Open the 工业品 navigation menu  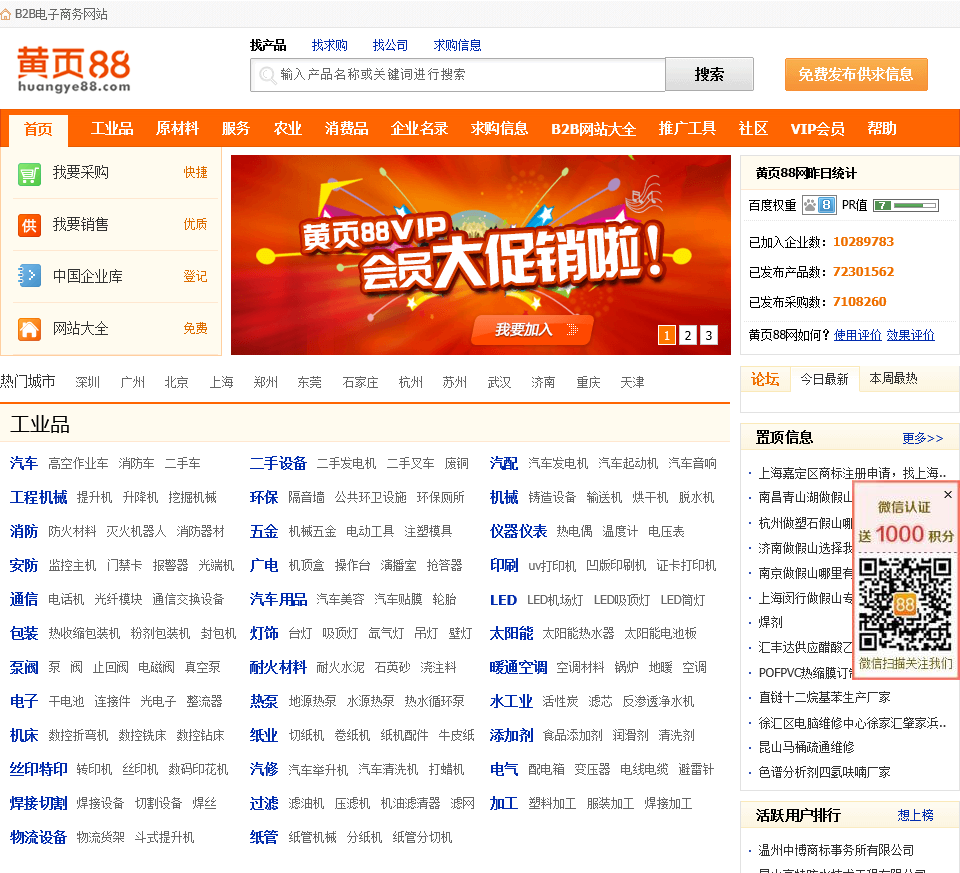tap(112, 129)
